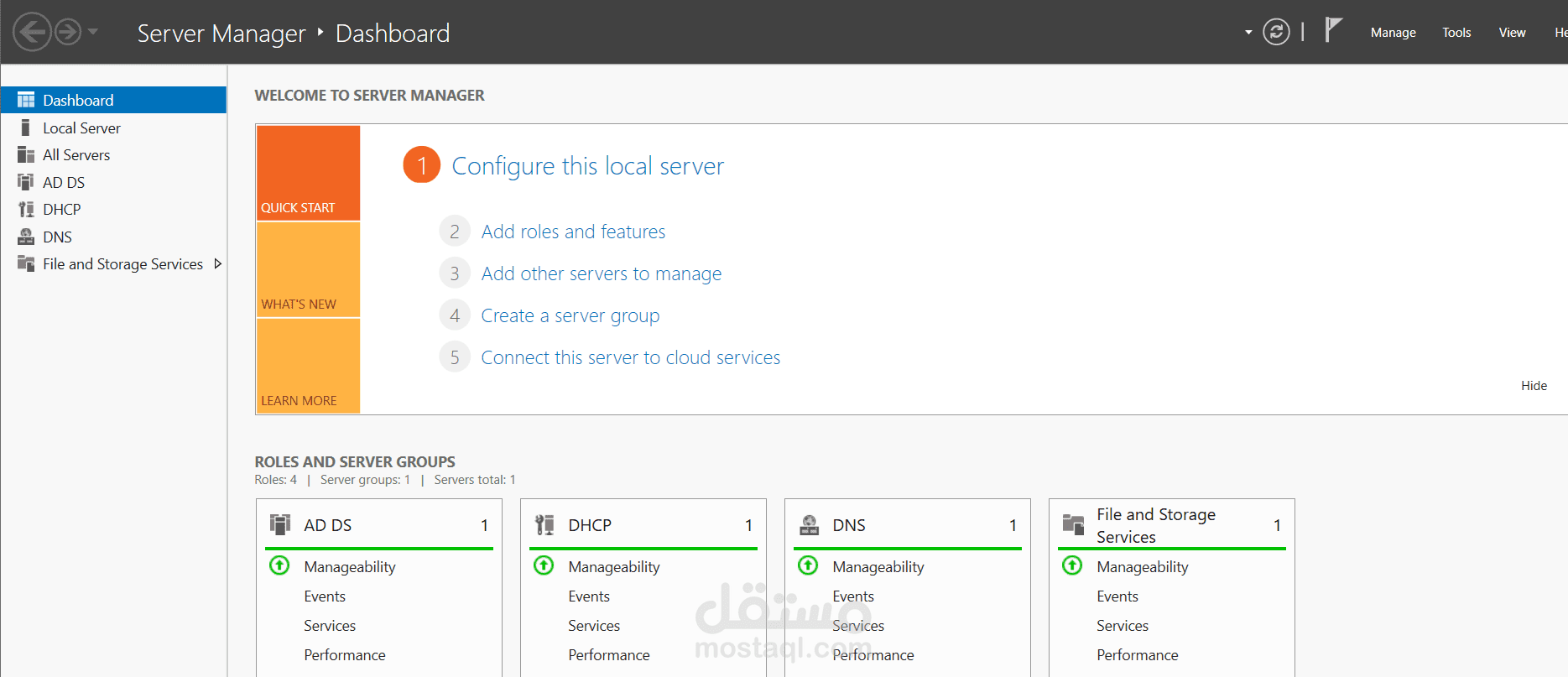This screenshot has height=677, width=1568.
Task: Click the forward navigation arrow icon
Action: [x=68, y=33]
